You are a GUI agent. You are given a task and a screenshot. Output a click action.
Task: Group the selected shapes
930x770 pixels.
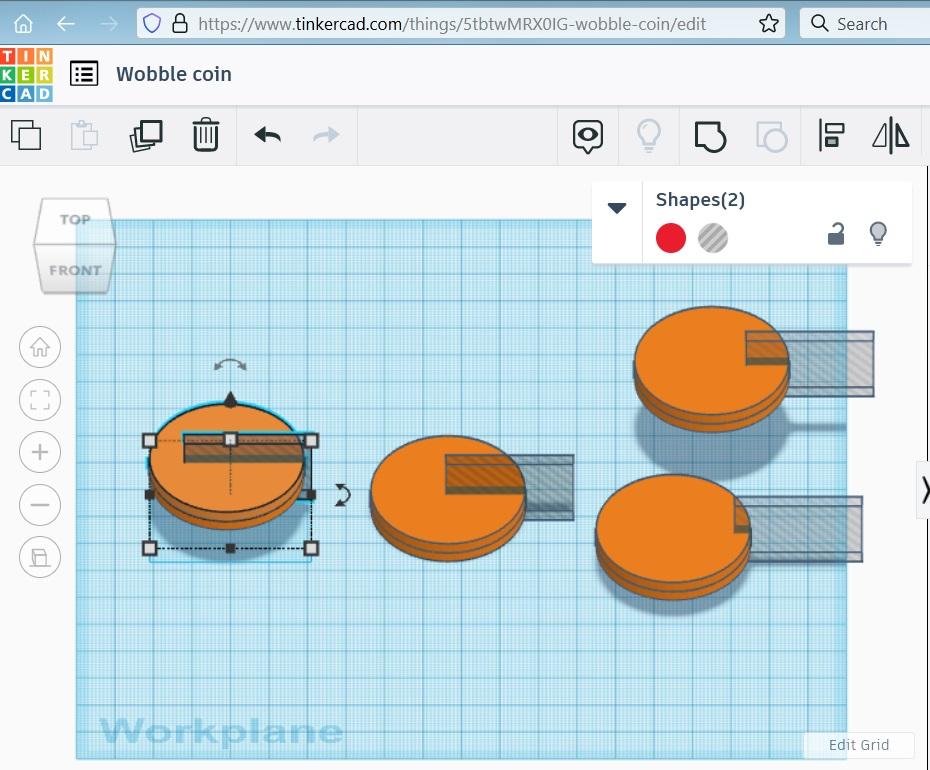coord(710,136)
